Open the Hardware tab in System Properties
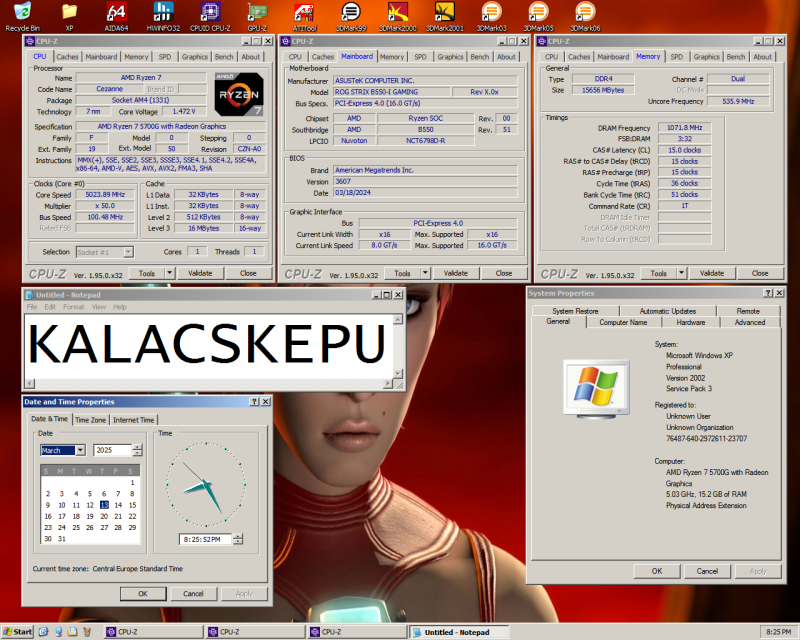Viewport: 800px width, 640px height. click(691, 322)
